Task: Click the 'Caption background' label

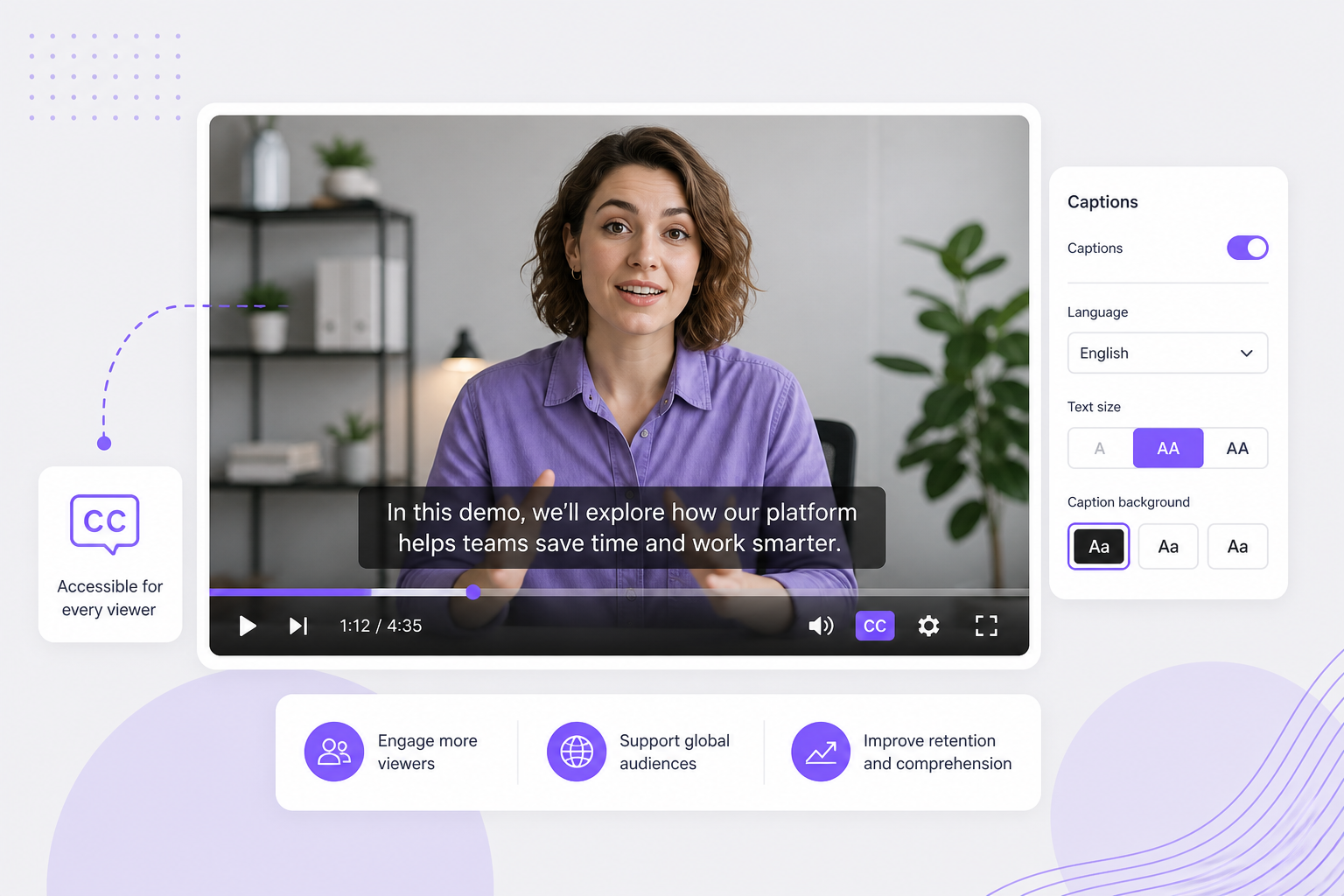Action: [x=1129, y=502]
